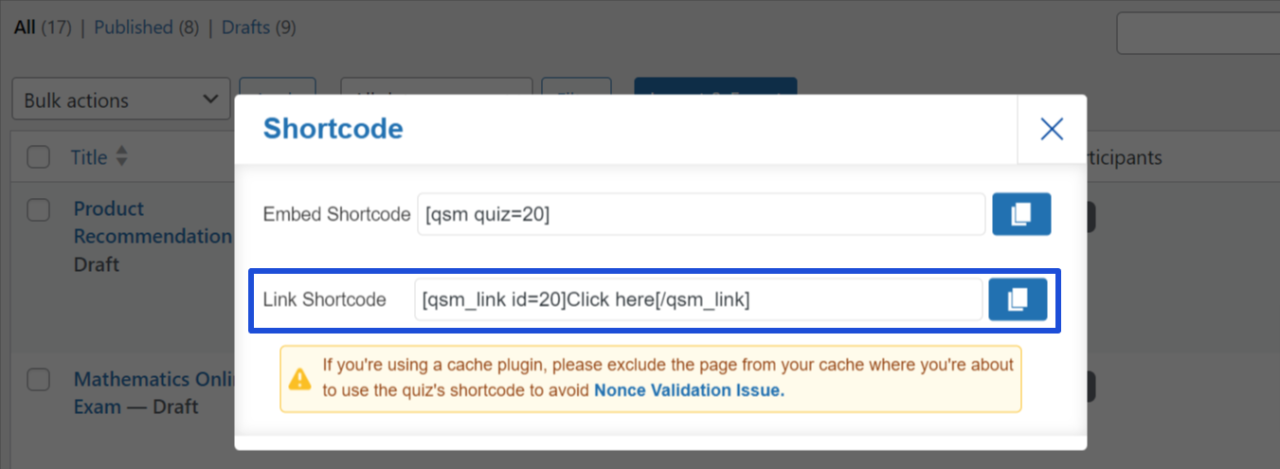Check the Product Recommendation row checkbox
This screenshot has height=469, width=1280.
pyautogui.click(x=38, y=209)
